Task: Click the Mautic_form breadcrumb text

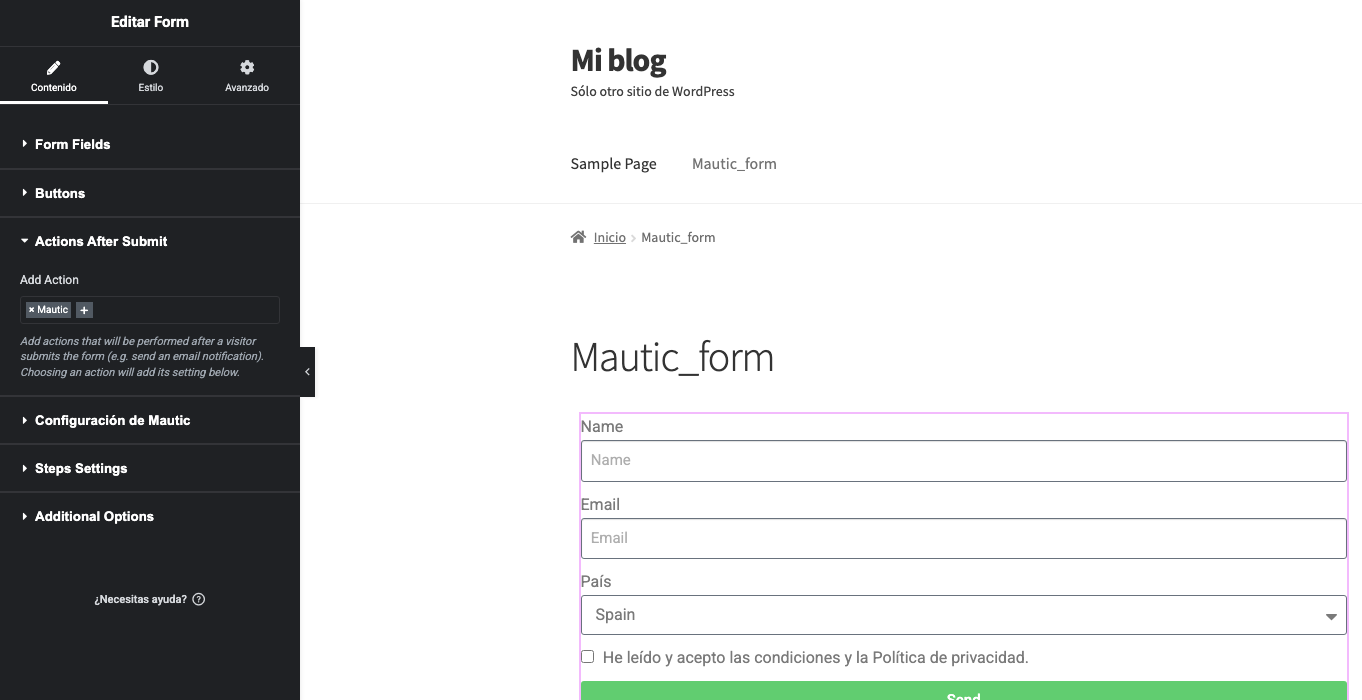Action: [678, 237]
